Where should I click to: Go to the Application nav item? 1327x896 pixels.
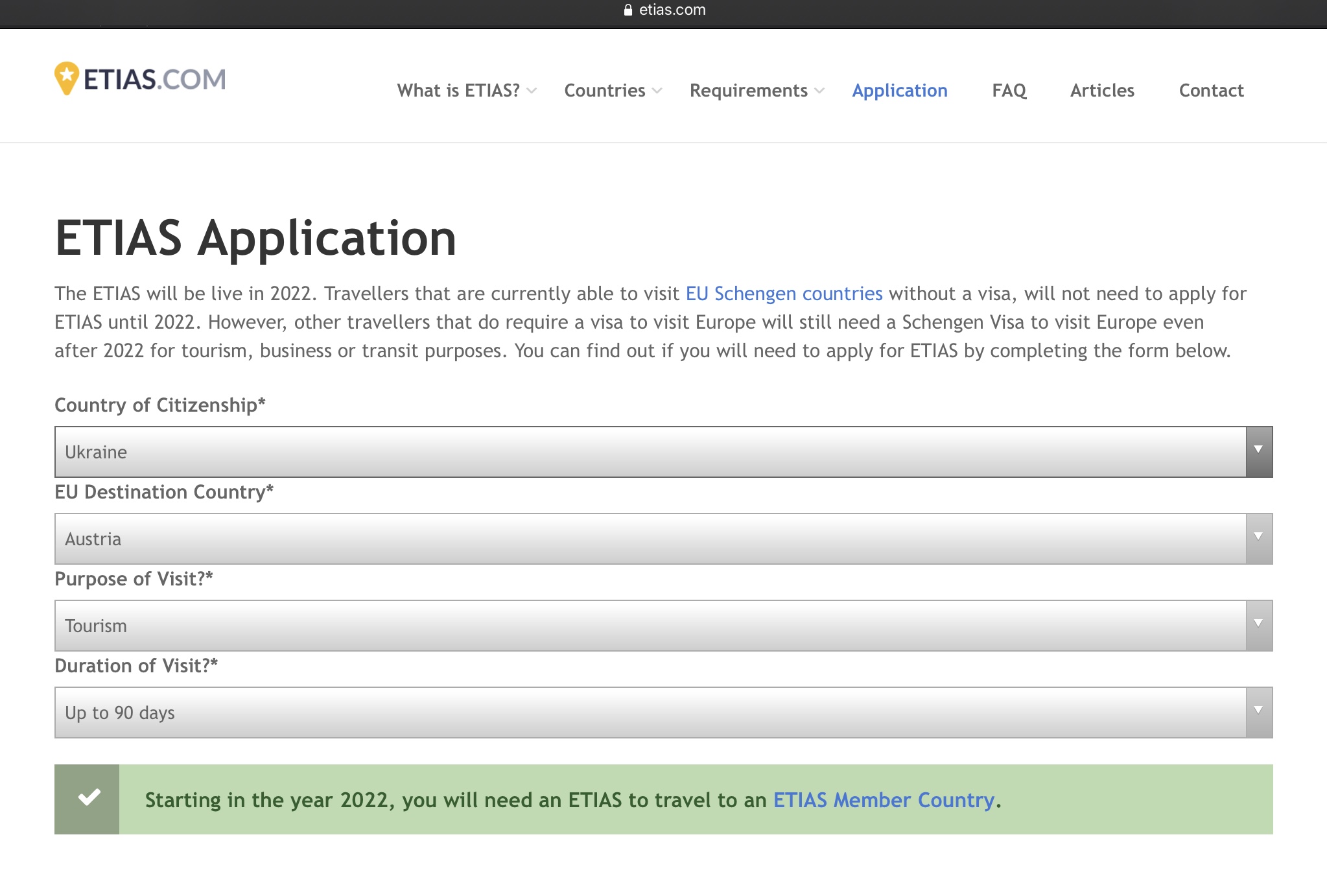(x=899, y=91)
